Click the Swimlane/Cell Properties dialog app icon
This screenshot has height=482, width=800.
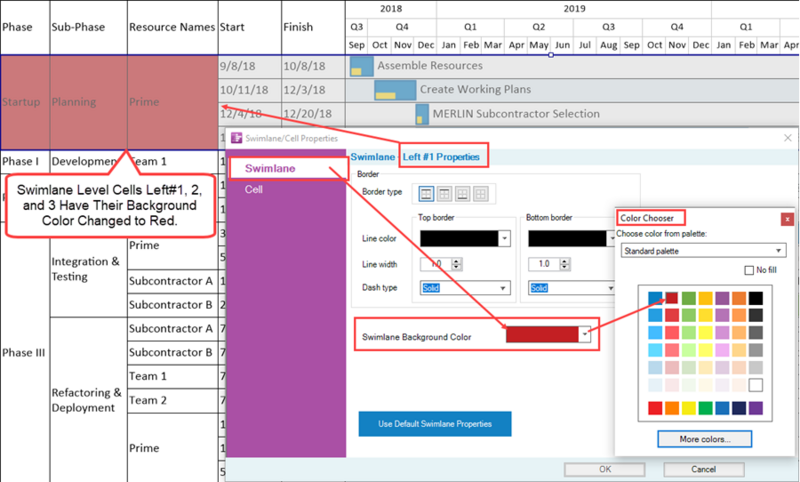tap(236, 138)
